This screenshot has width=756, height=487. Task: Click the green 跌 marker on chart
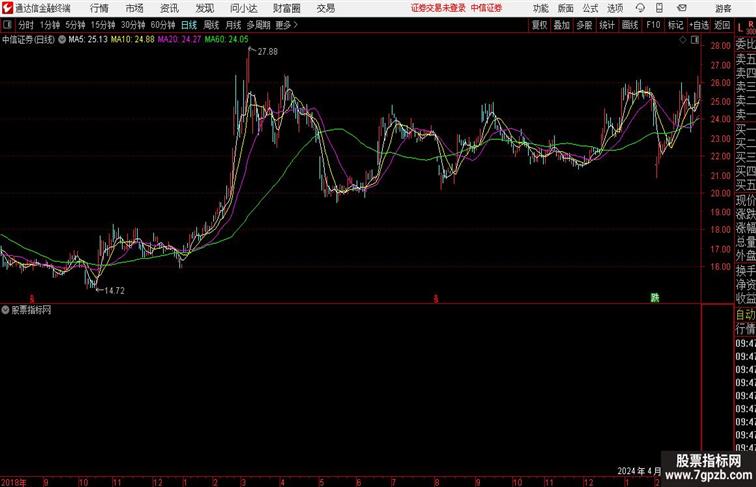(655, 298)
